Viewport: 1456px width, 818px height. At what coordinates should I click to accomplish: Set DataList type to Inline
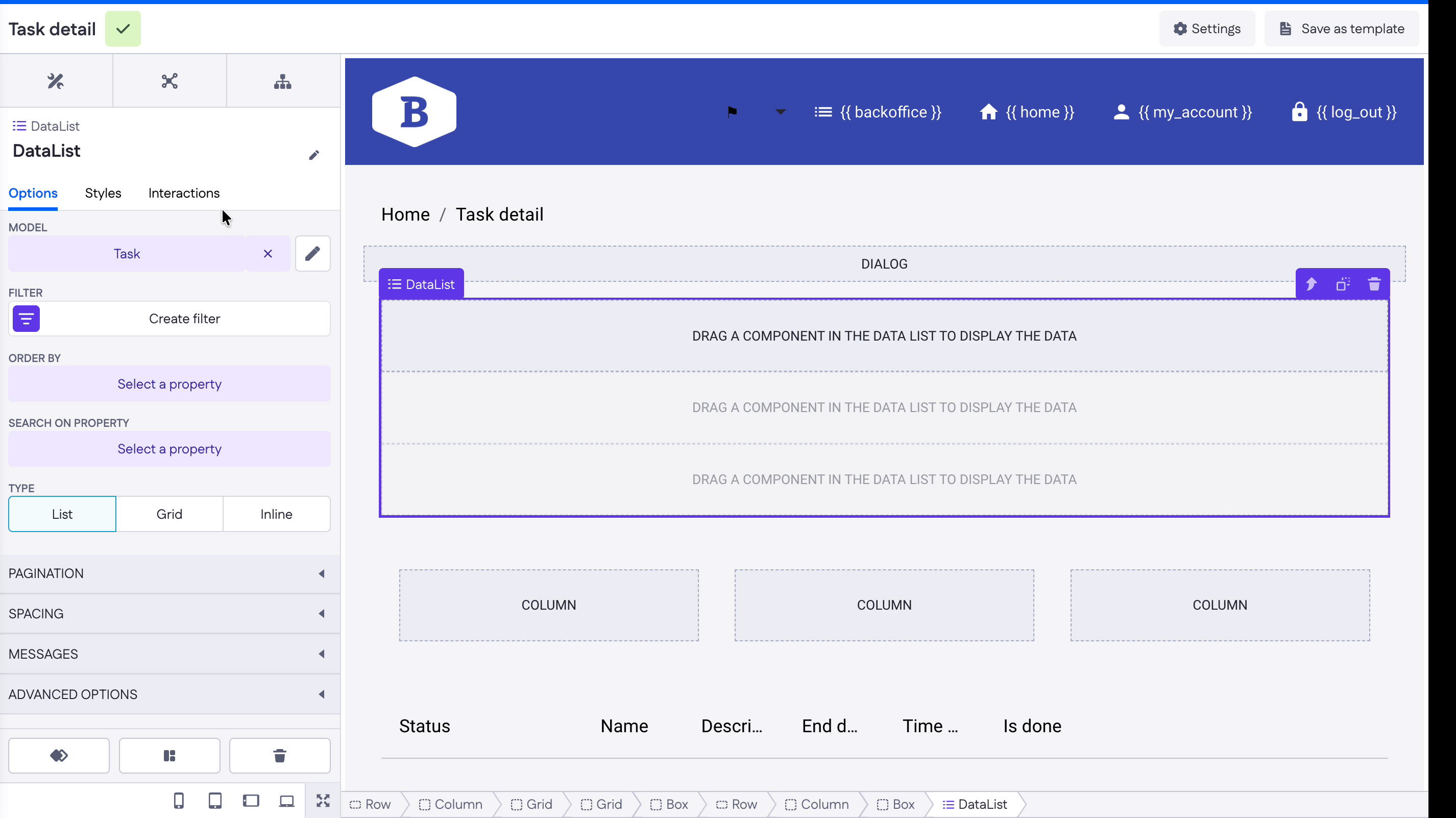coord(276,514)
